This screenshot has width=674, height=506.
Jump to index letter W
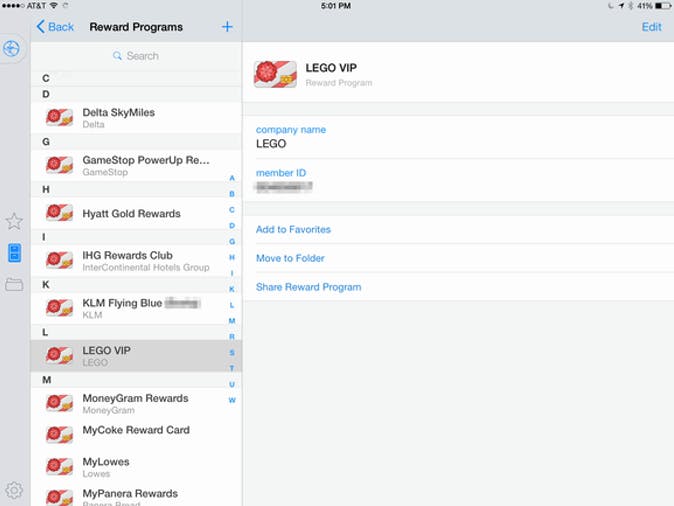[x=232, y=400]
